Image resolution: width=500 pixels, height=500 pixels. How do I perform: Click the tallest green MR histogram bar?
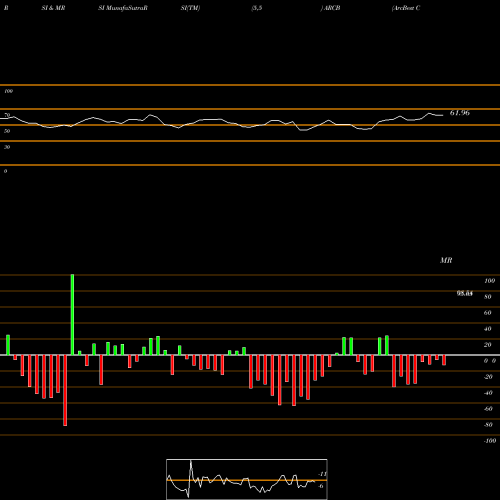pos(72,315)
